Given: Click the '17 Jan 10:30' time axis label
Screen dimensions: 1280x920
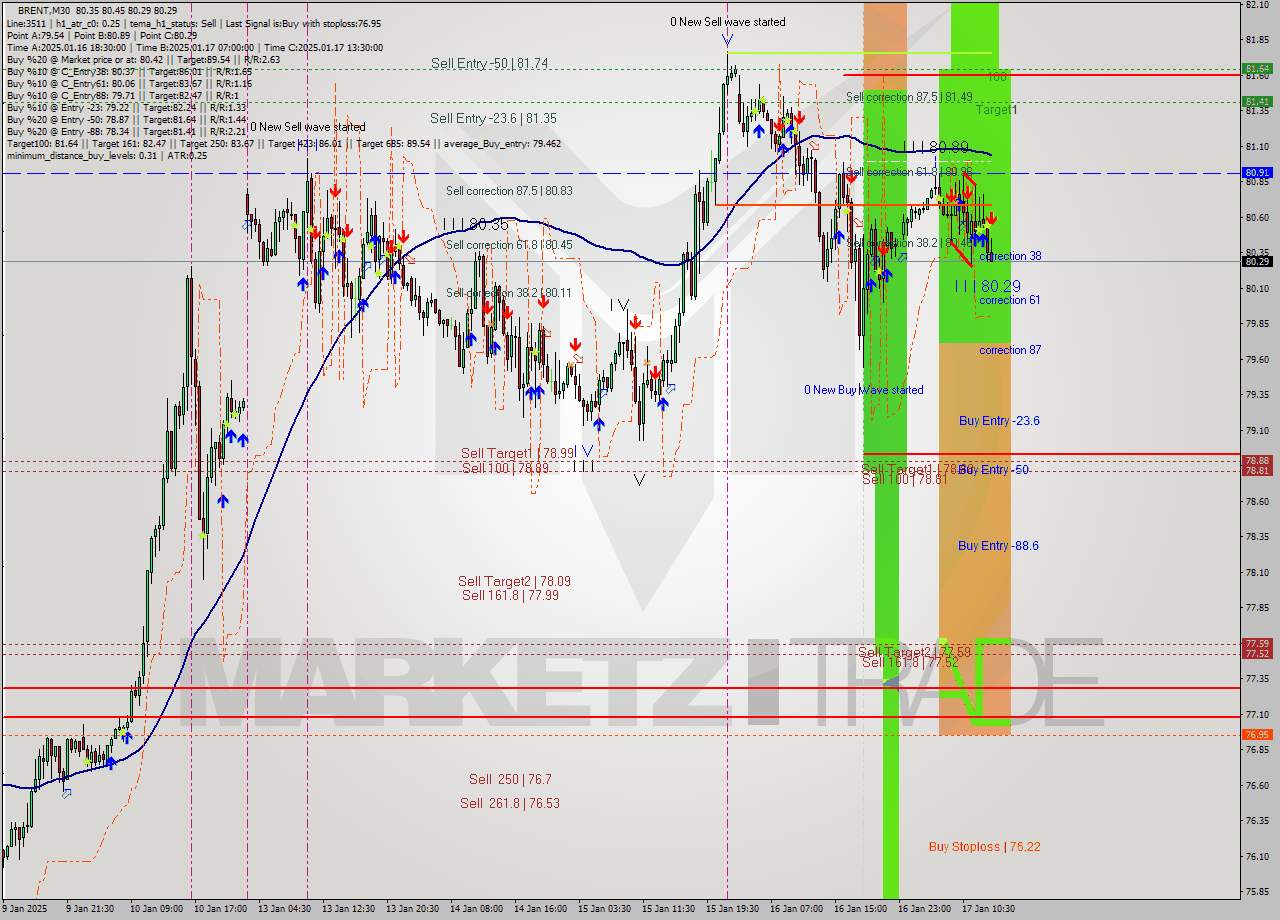Looking at the screenshot, I should (988, 909).
